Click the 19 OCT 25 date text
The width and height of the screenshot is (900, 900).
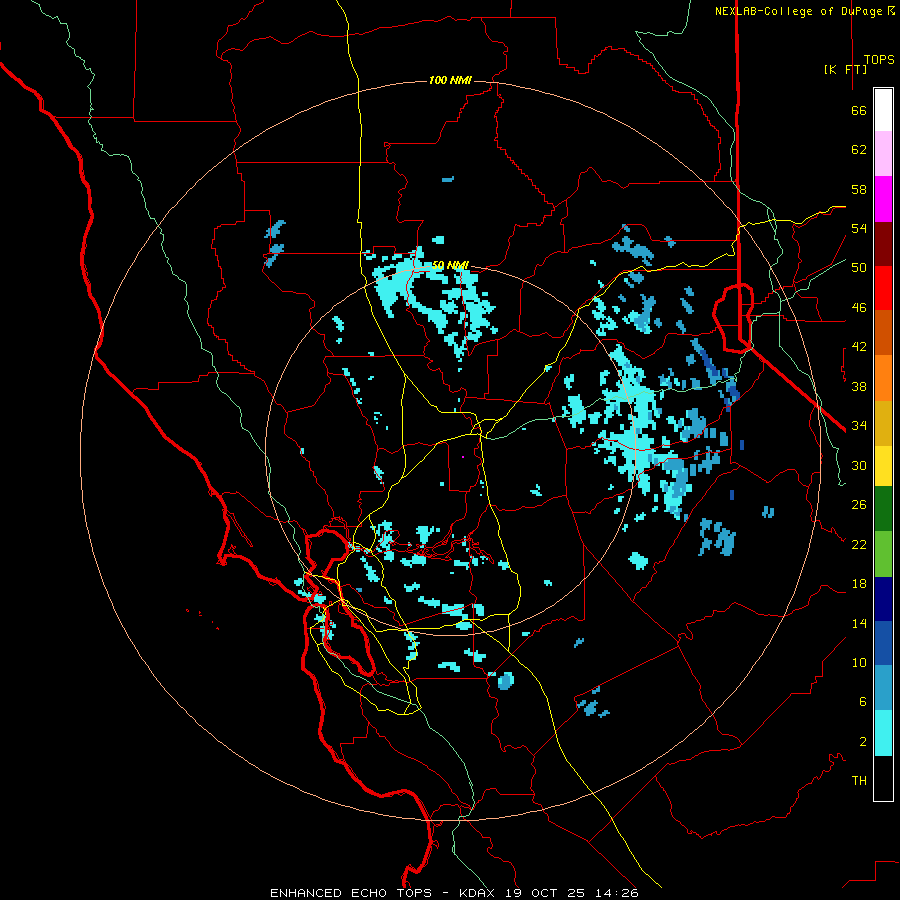pos(545,893)
